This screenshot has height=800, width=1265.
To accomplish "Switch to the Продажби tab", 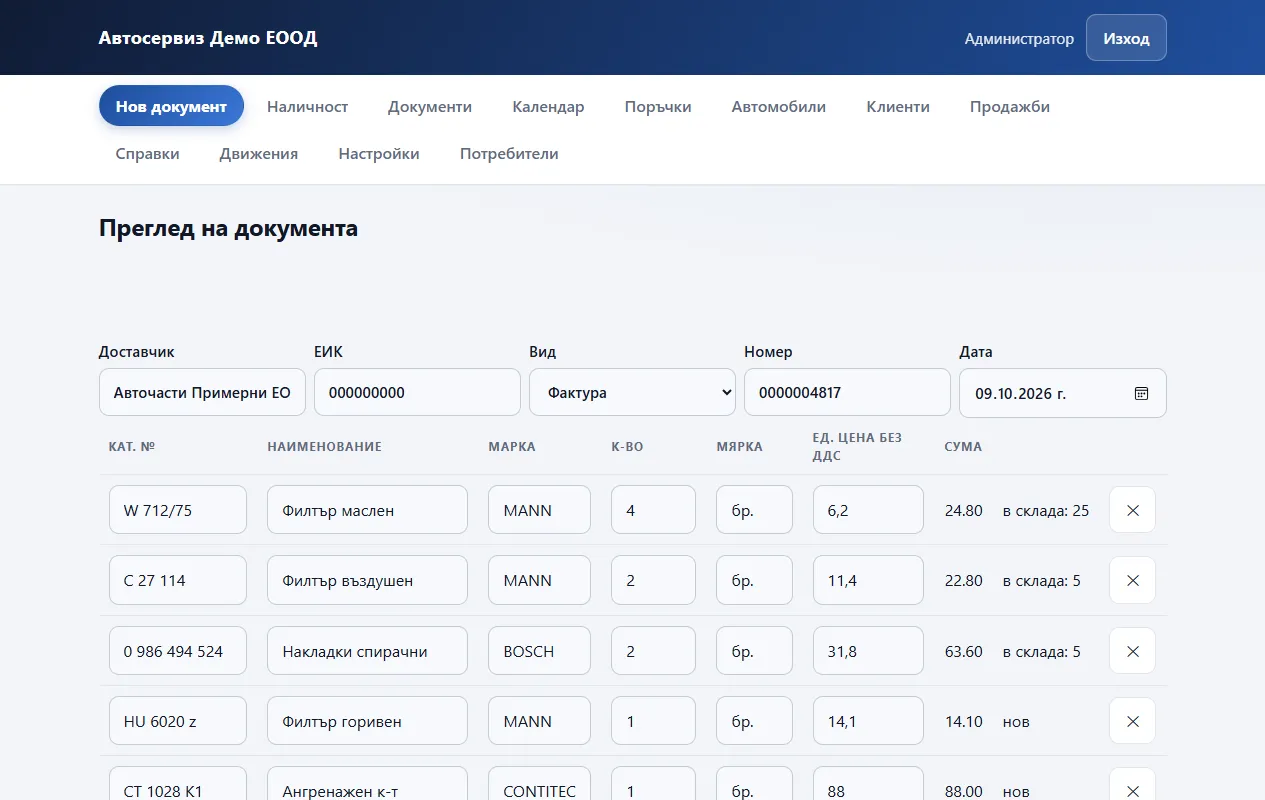I will point(1010,106).
